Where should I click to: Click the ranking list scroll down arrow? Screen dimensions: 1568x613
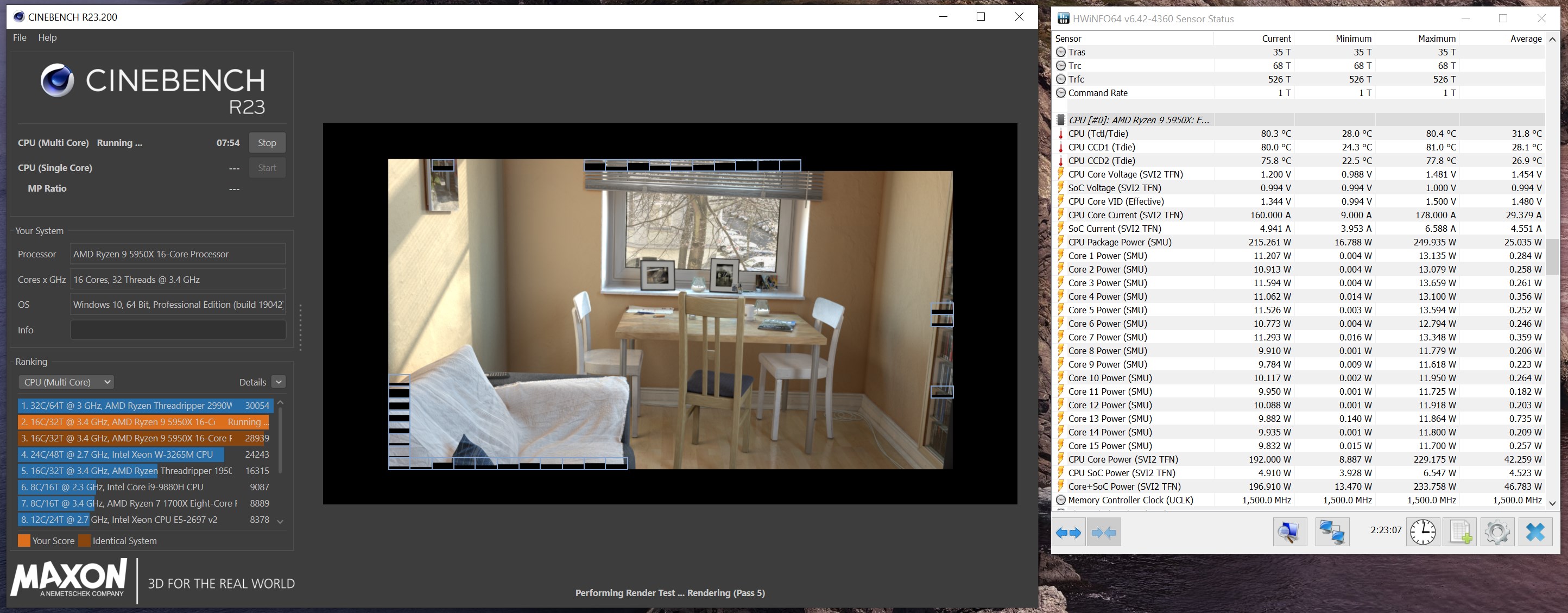pyautogui.click(x=280, y=521)
